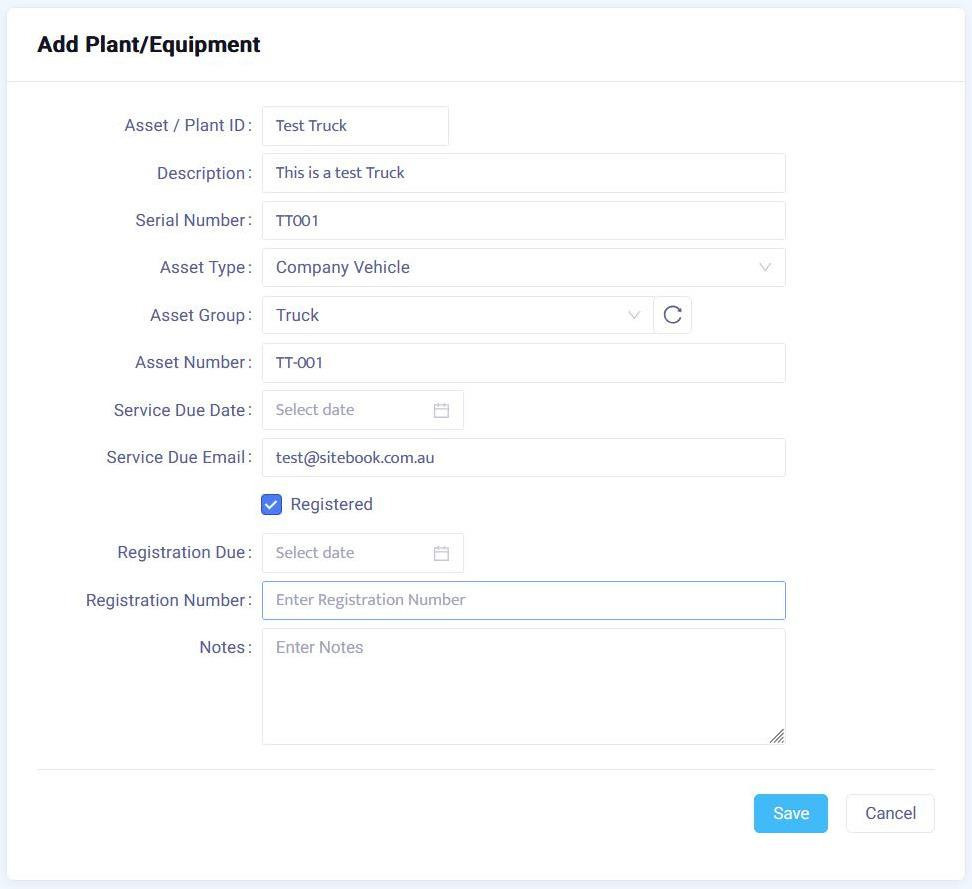Edit the Asset Number TT-001 field
This screenshot has height=889, width=972.
(523, 363)
